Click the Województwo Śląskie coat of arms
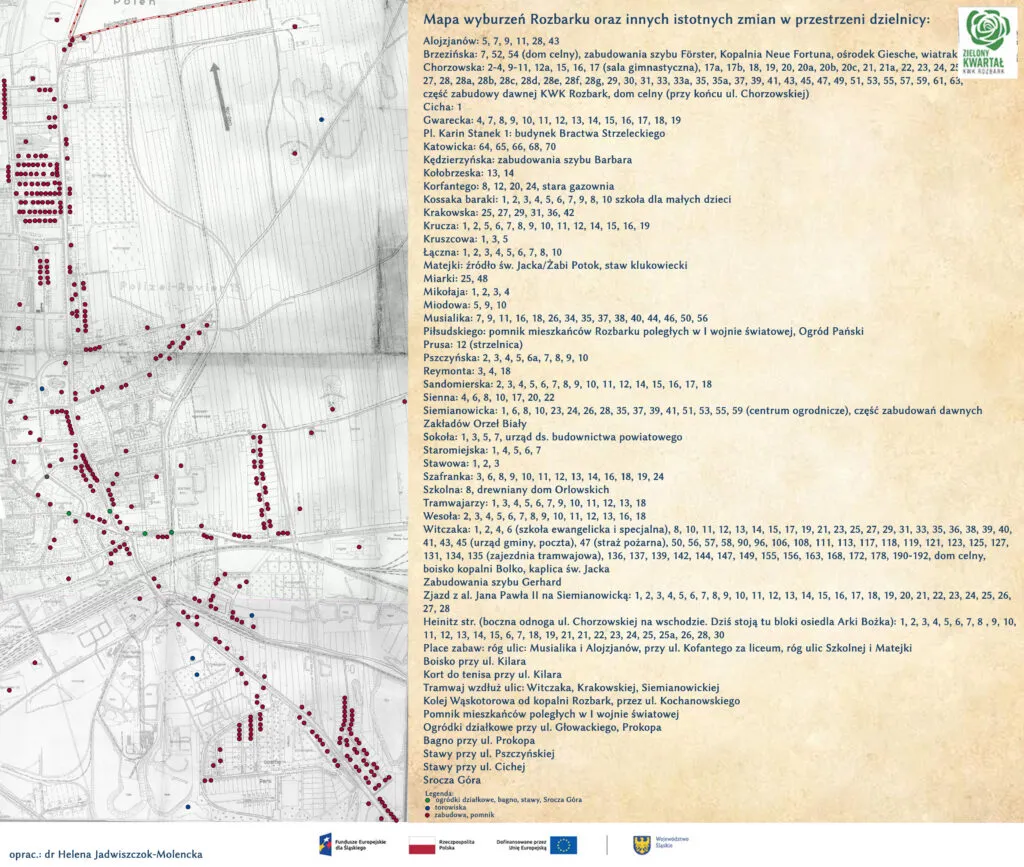The height and width of the screenshot is (867, 1024). pos(641,845)
